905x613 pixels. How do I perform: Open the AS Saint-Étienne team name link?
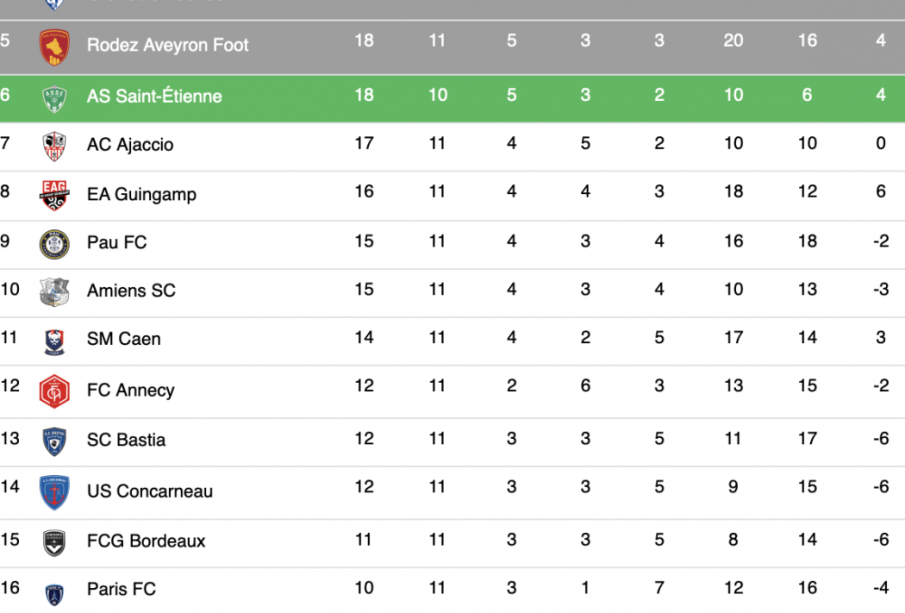pyautogui.click(x=154, y=97)
